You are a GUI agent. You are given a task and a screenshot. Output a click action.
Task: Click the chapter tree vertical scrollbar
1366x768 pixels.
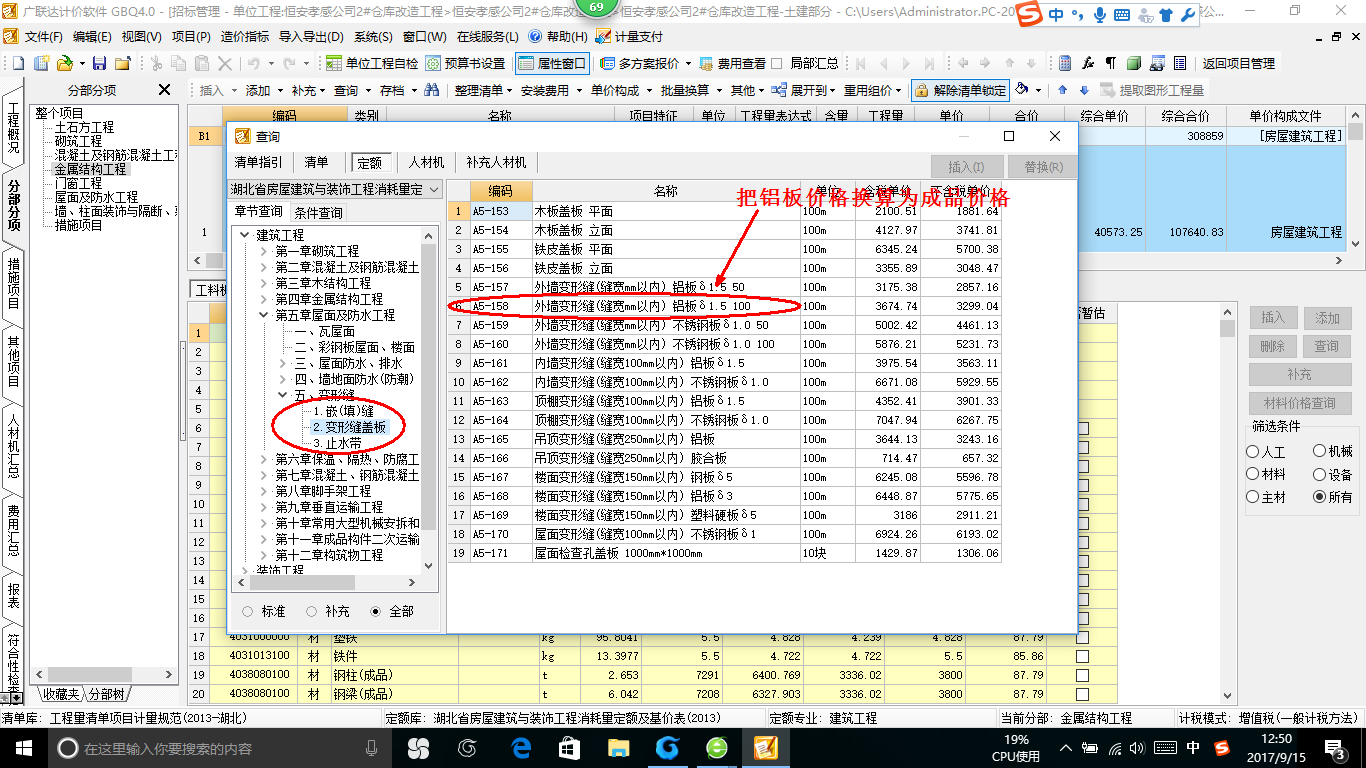point(430,400)
